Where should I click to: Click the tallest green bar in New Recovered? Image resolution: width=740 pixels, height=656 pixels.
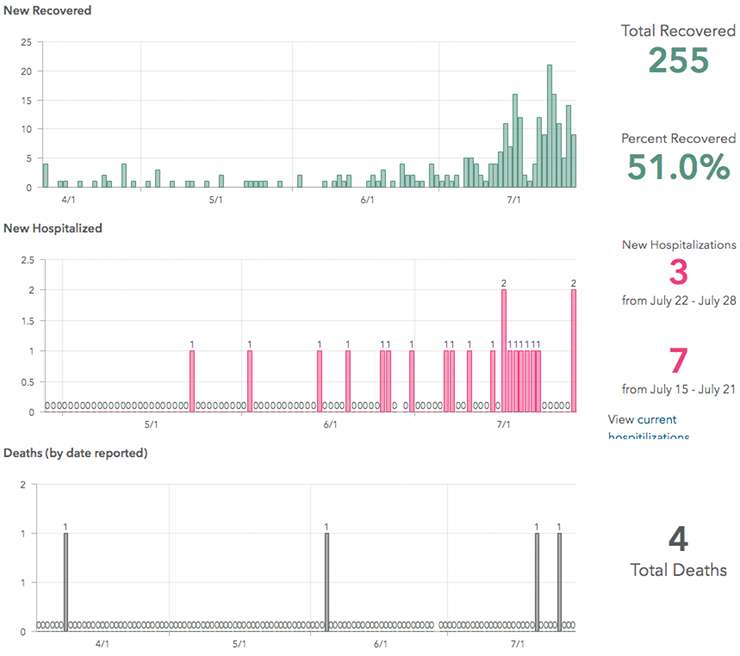[550, 126]
